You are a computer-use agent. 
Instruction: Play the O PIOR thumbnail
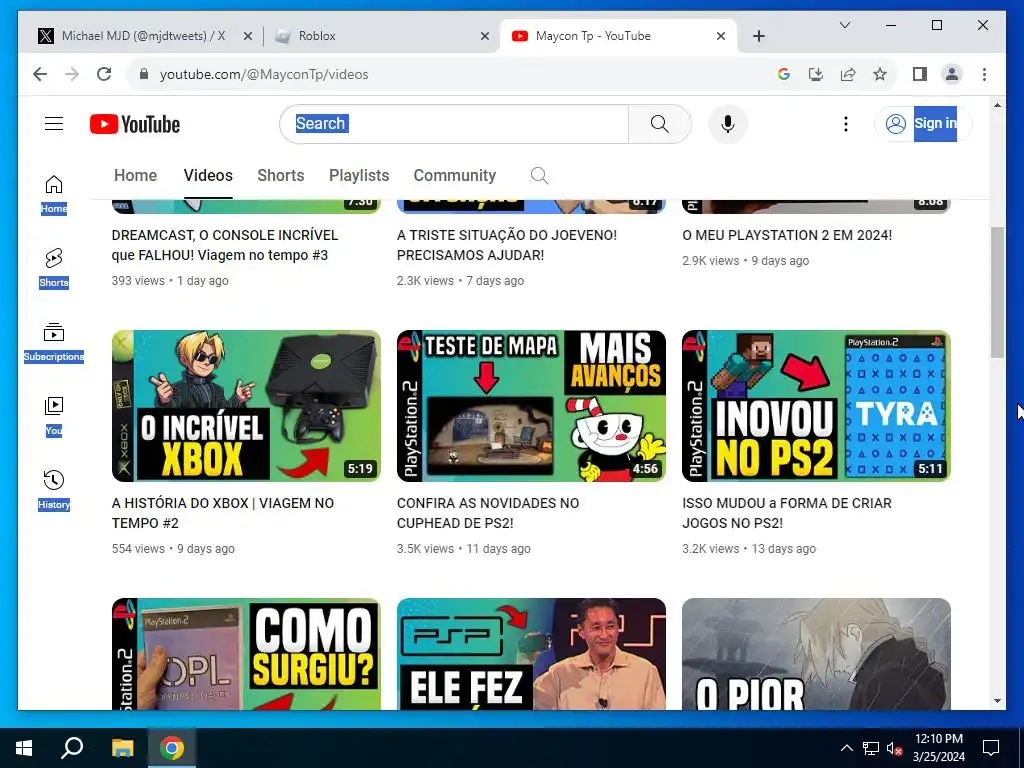tap(816, 654)
